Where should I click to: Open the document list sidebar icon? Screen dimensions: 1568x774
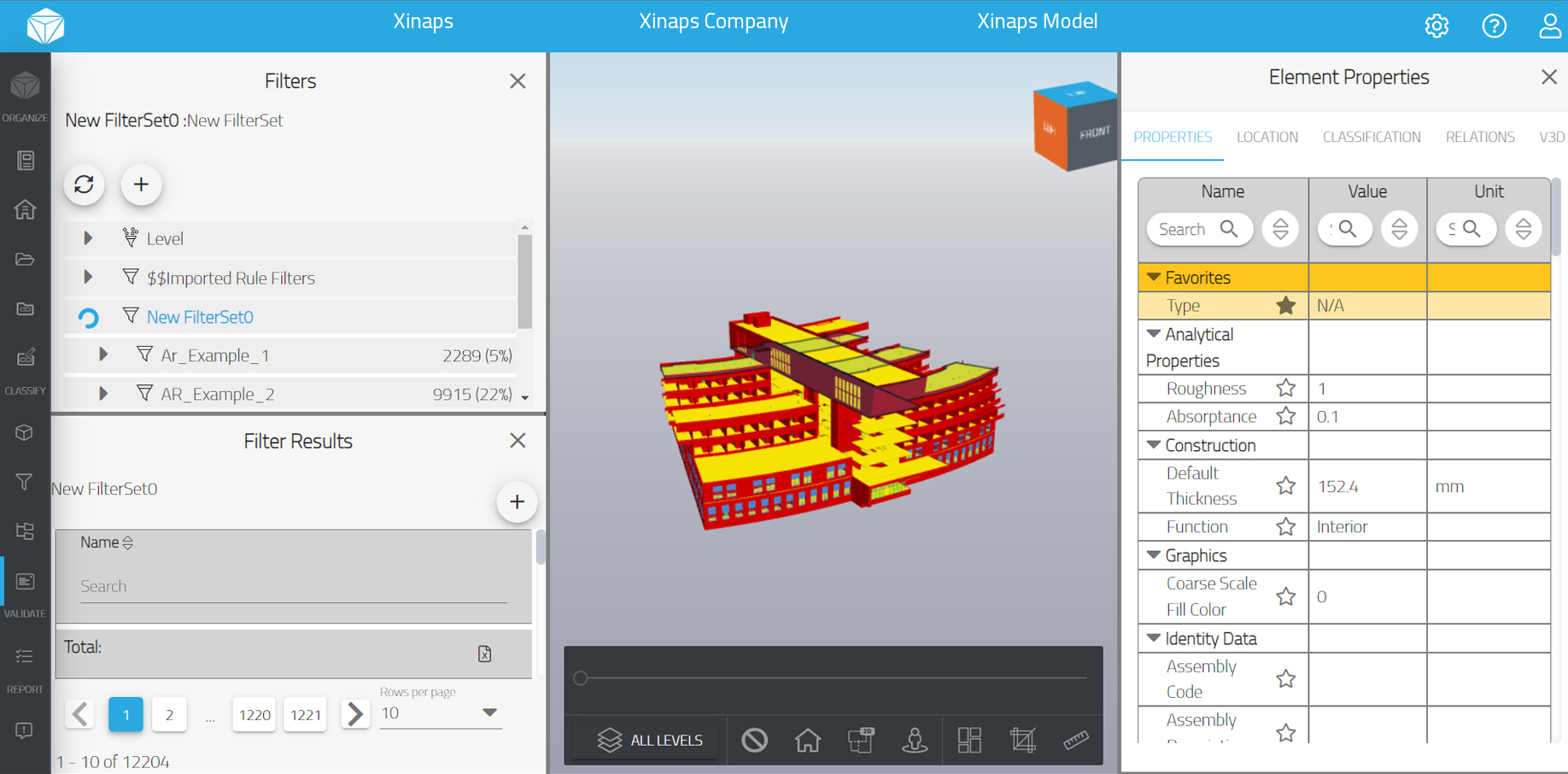(x=25, y=161)
